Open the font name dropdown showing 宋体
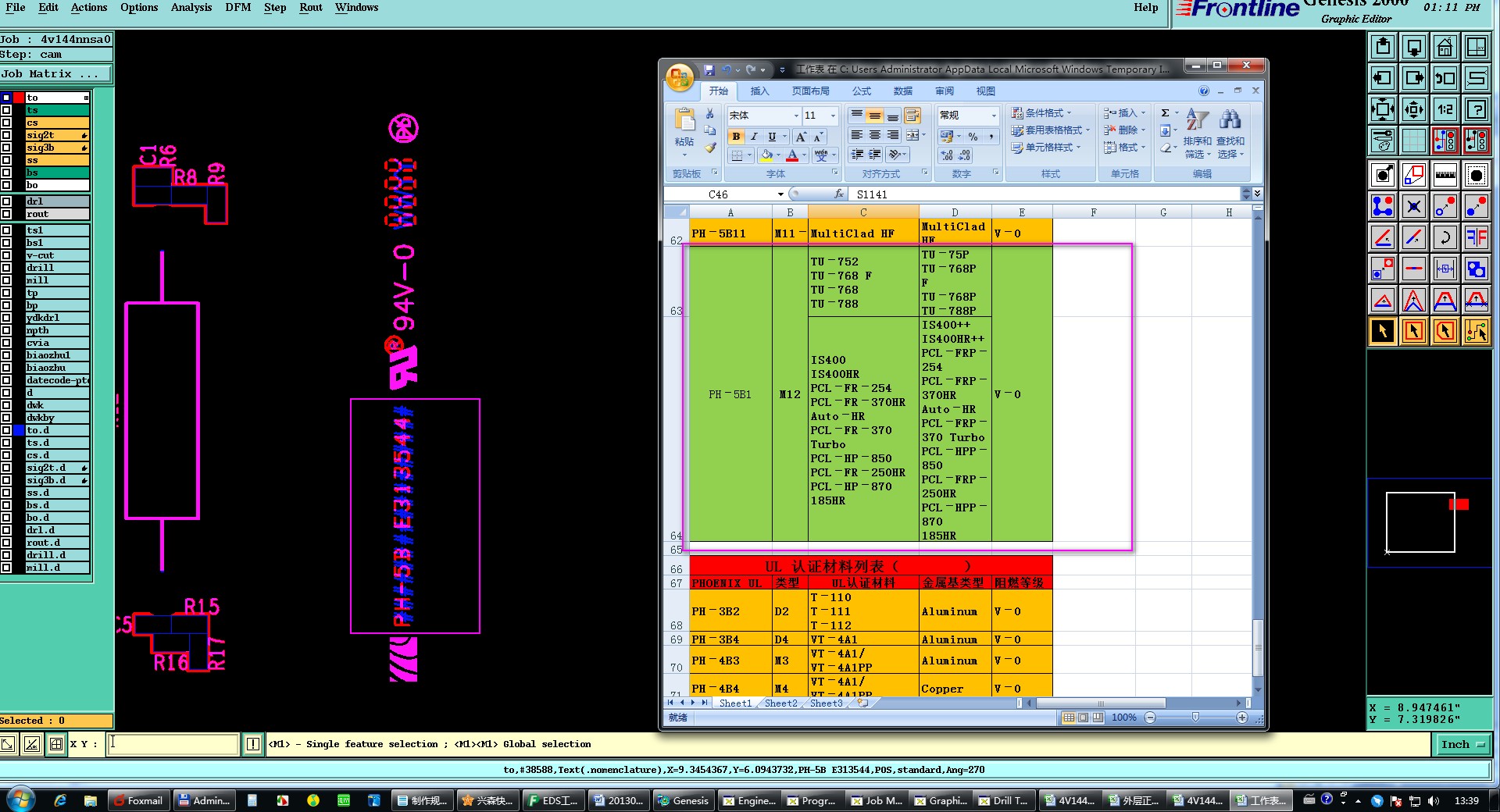This screenshot has height=812, width=1500. pyautogui.click(x=796, y=116)
